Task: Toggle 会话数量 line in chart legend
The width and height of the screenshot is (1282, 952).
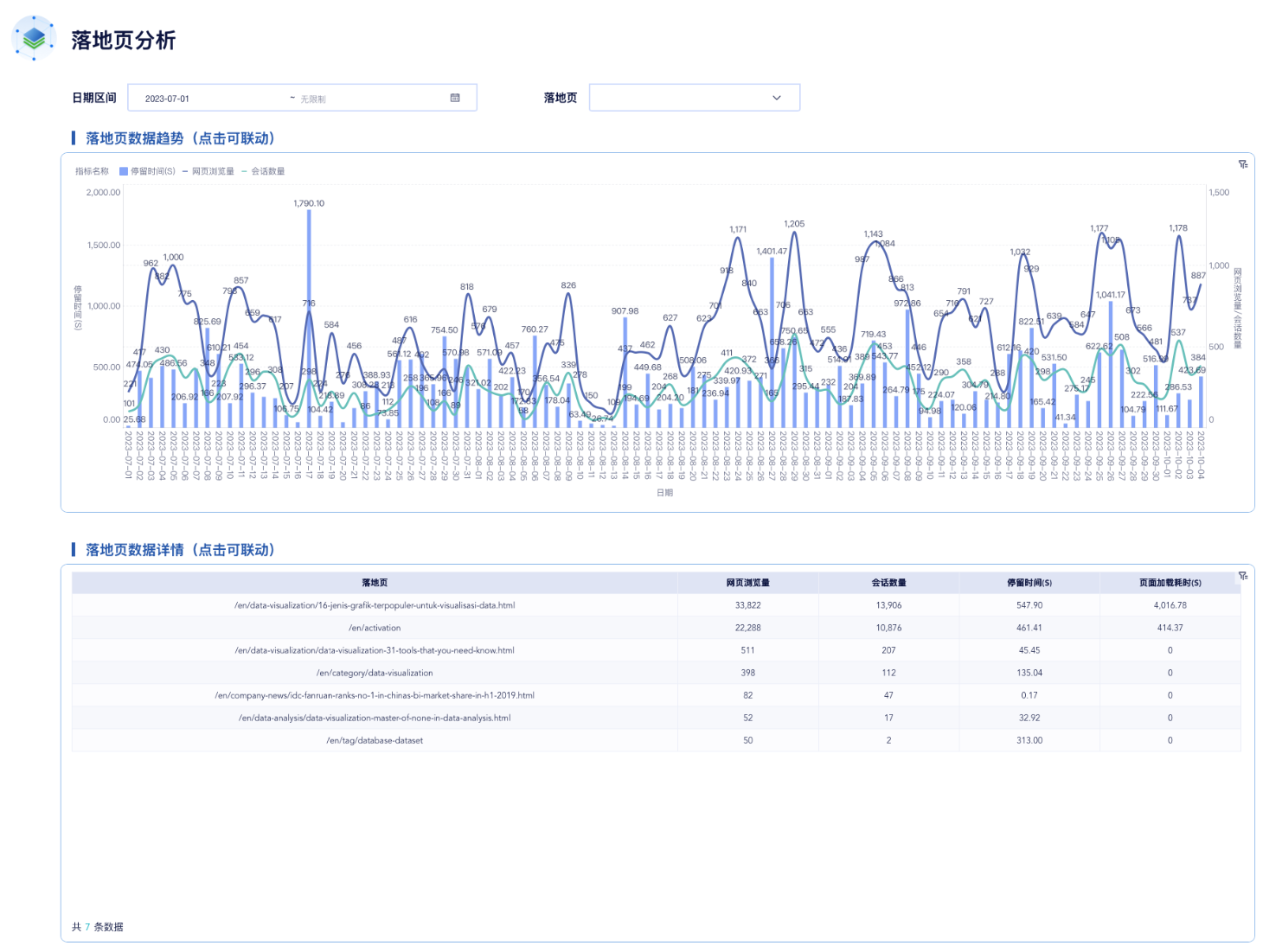Action: 264,171
